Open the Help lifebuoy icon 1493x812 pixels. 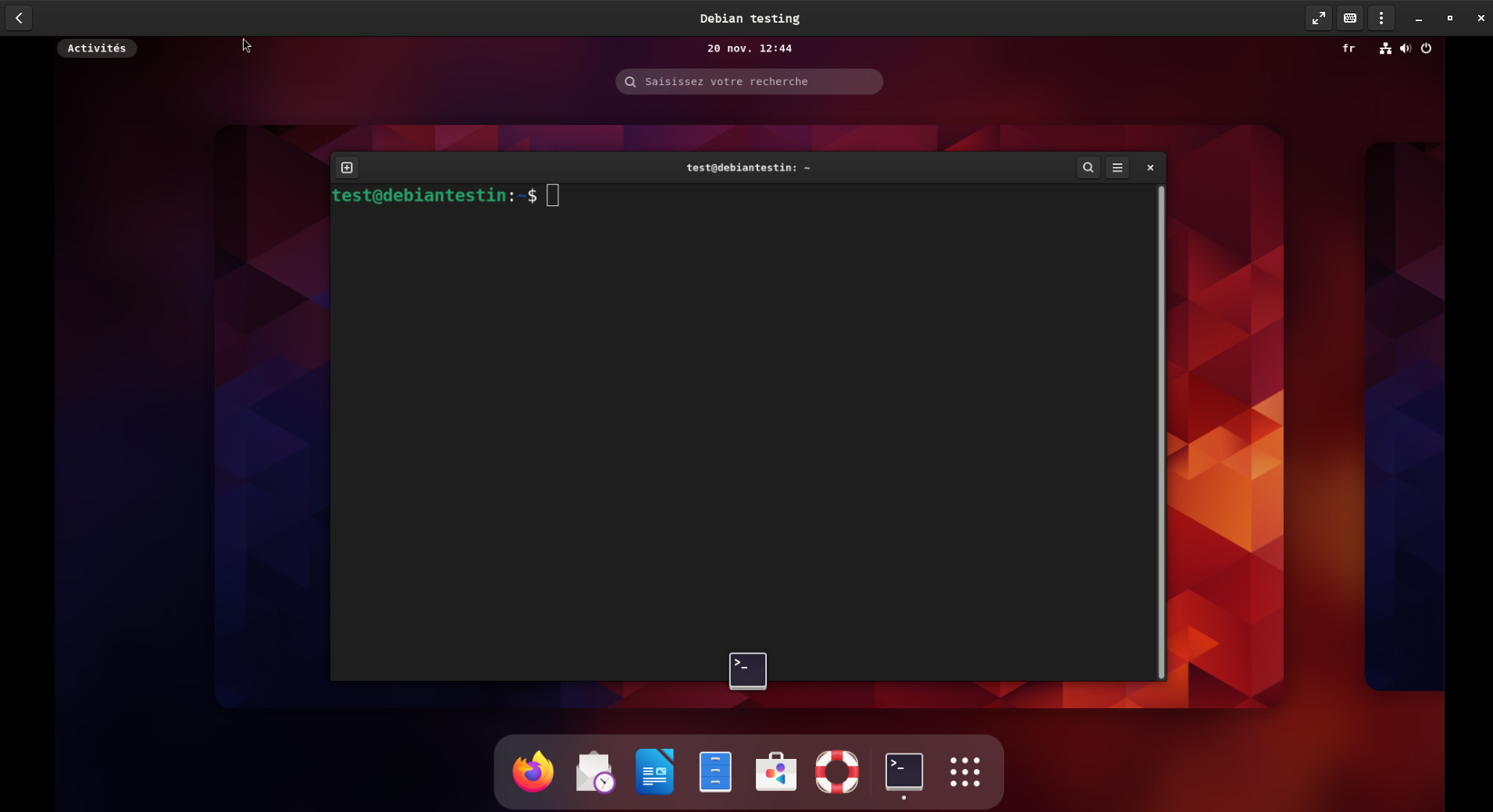click(x=837, y=772)
